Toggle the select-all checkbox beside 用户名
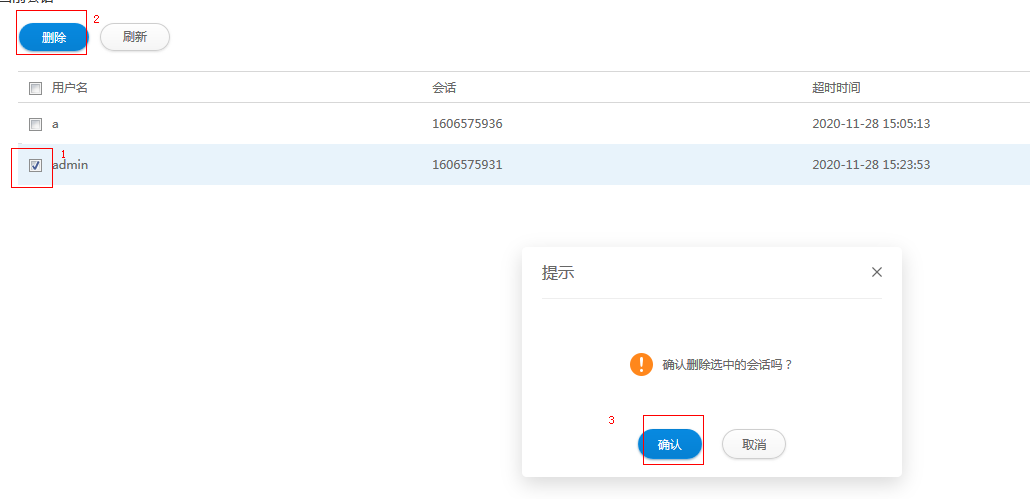1030x499 pixels. [x=35, y=89]
